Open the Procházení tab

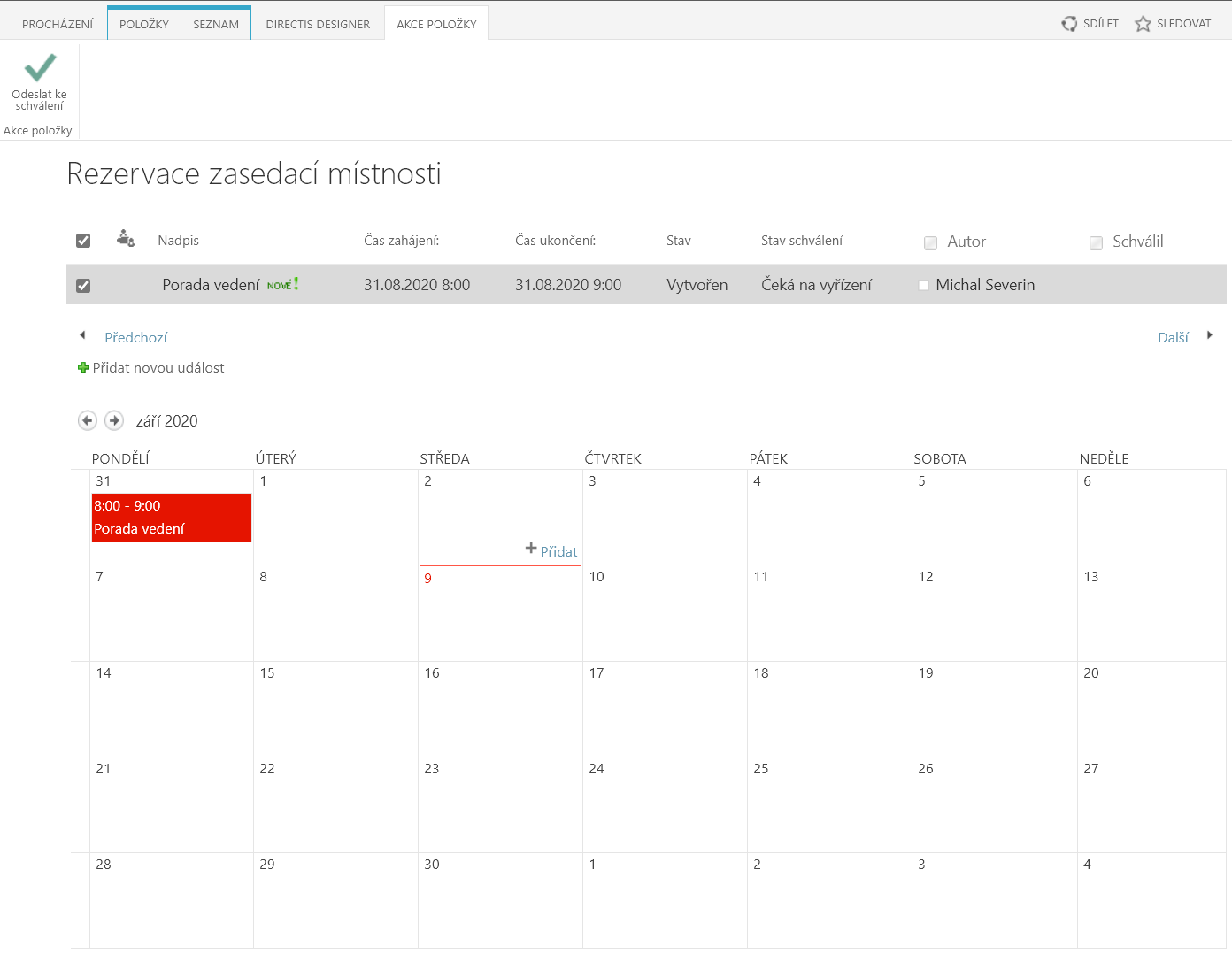[x=58, y=24]
